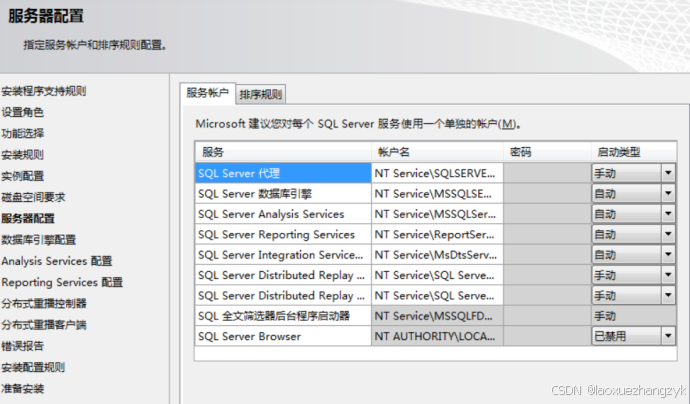Open startup type dropdown for SQL Server 数据库引擎
690x404 pixels.
(668, 193)
